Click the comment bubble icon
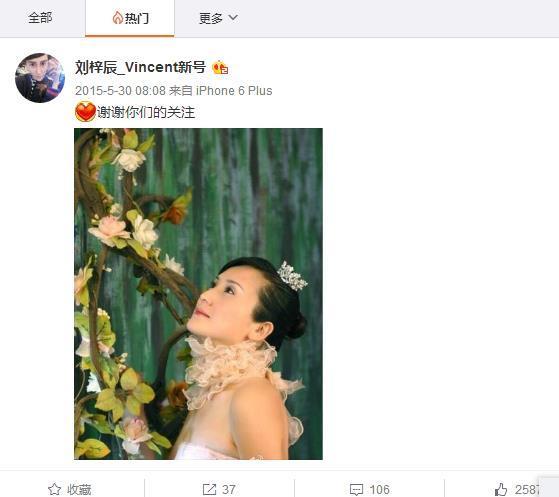This screenshot has width=559, height=497. pyautogui.click(x=356, y=490)
